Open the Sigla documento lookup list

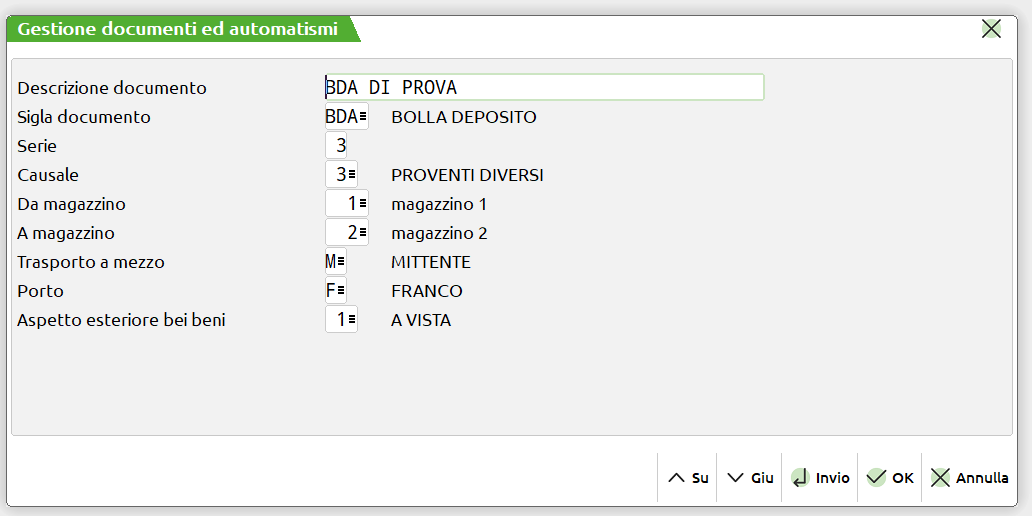pyautogui.click(x=362, y=117)
